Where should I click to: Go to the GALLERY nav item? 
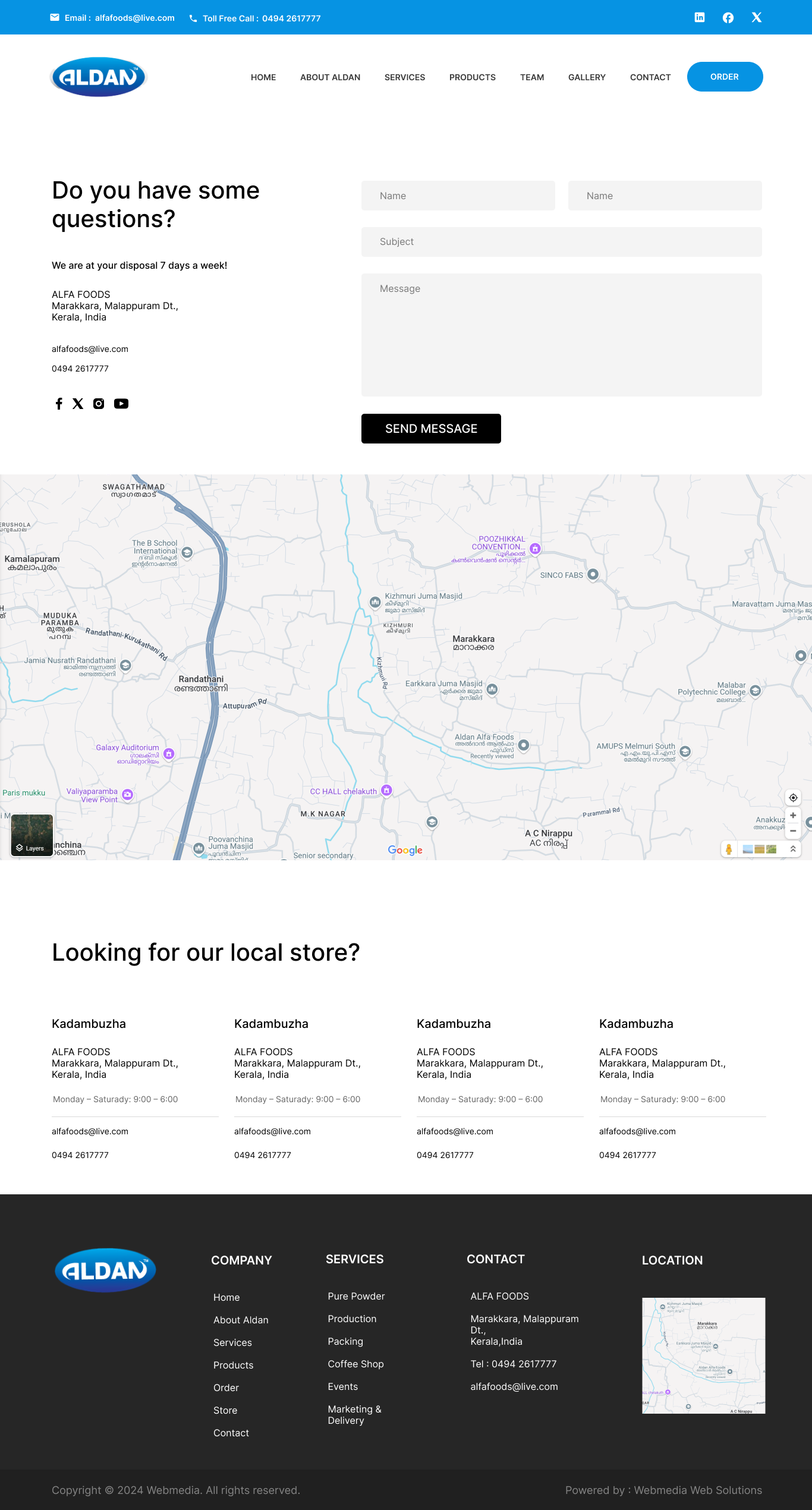(587, 77)
